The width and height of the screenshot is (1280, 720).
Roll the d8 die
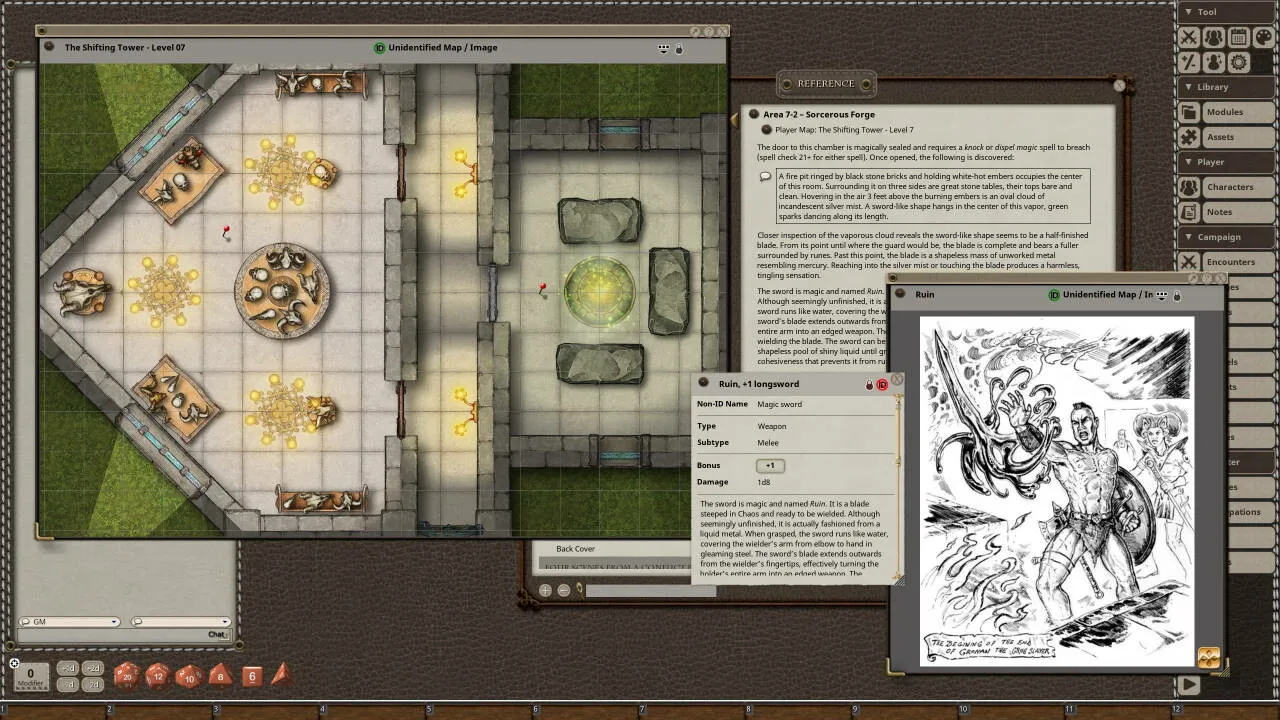(220, 676)
